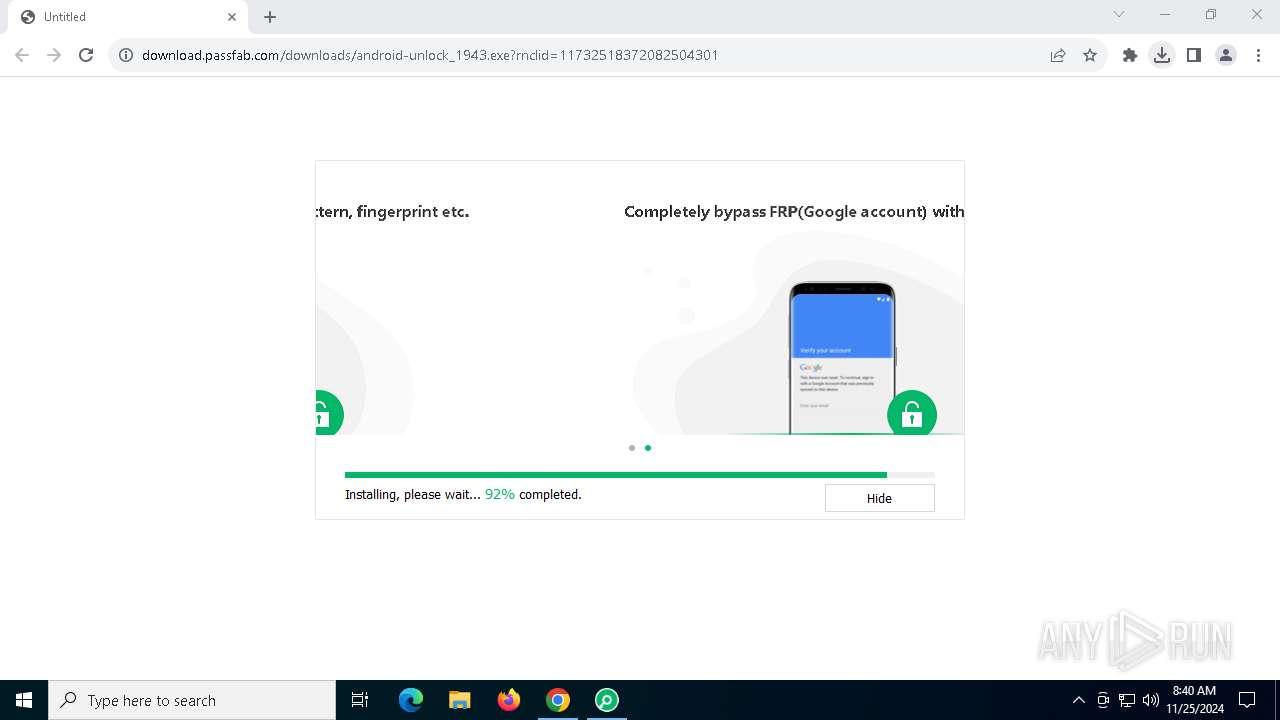The width and height of the screenshot is (1280, 720).
Task: Open volume control tray icon
Action: coord(1151,700)
